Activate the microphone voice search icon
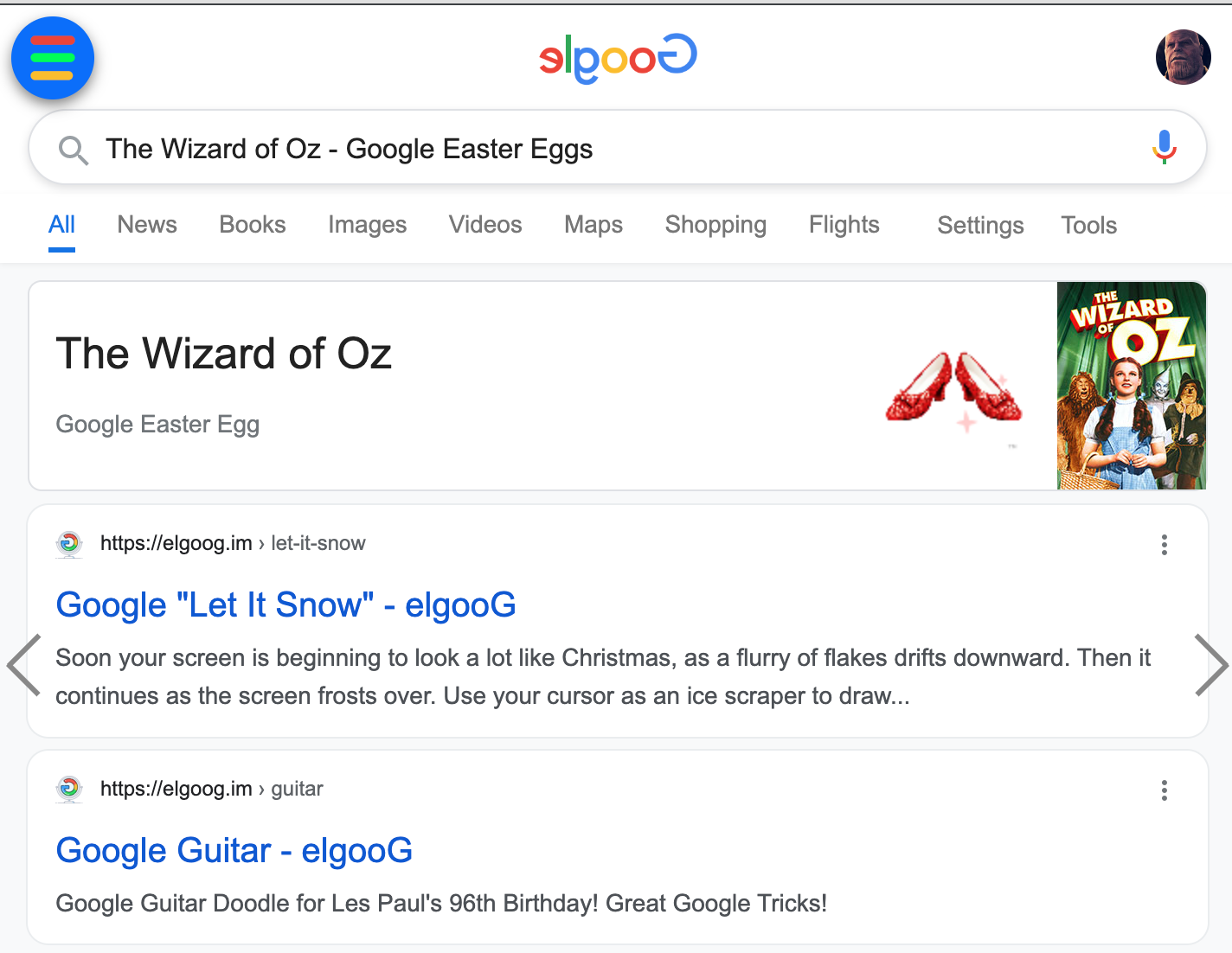Image resolution: width=1232 pixels, height=953 pixels. pyautogui.click(x=1165, y=147)
